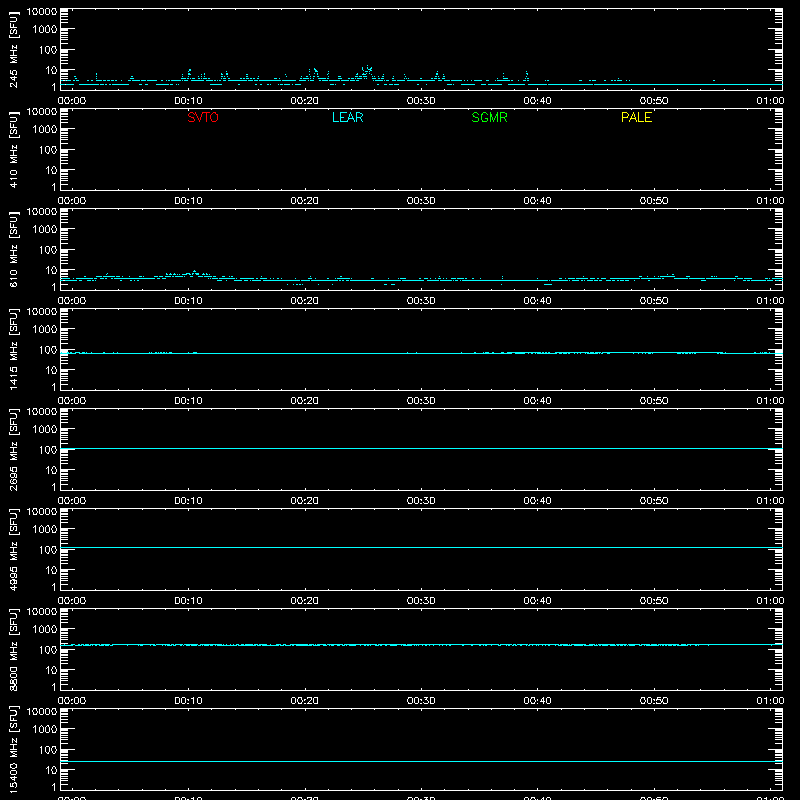Image resolution: width=800 pixels, height=800 pixels.
Task: Select the 2695 MHz [SFU] axis title
Action: tap(13, 449)
